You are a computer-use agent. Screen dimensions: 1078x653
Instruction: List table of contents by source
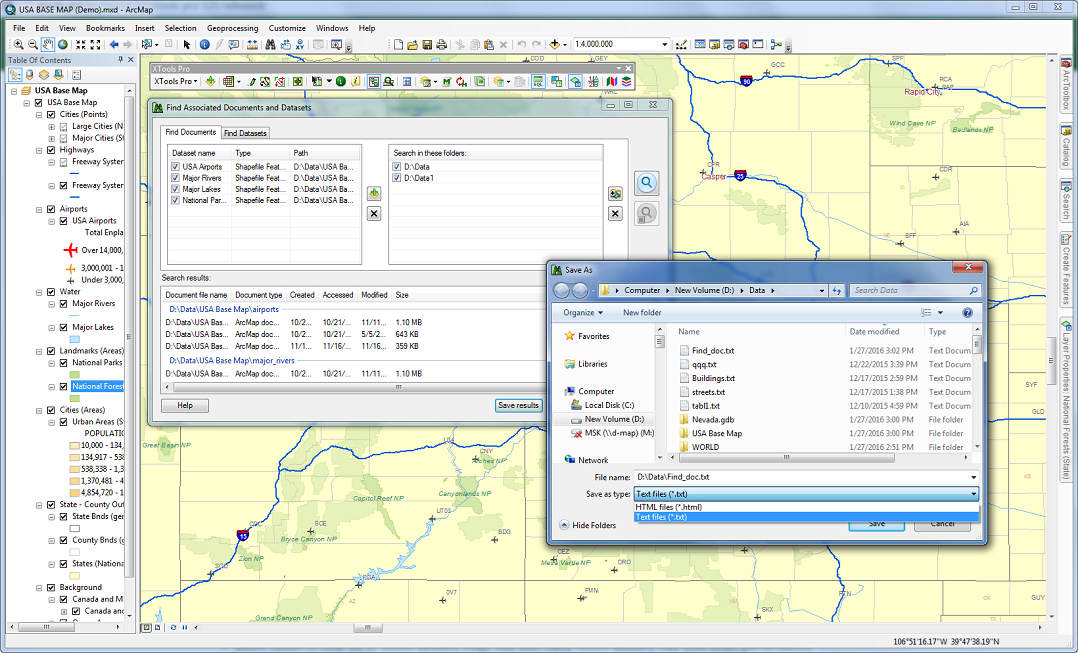point(30,74)
